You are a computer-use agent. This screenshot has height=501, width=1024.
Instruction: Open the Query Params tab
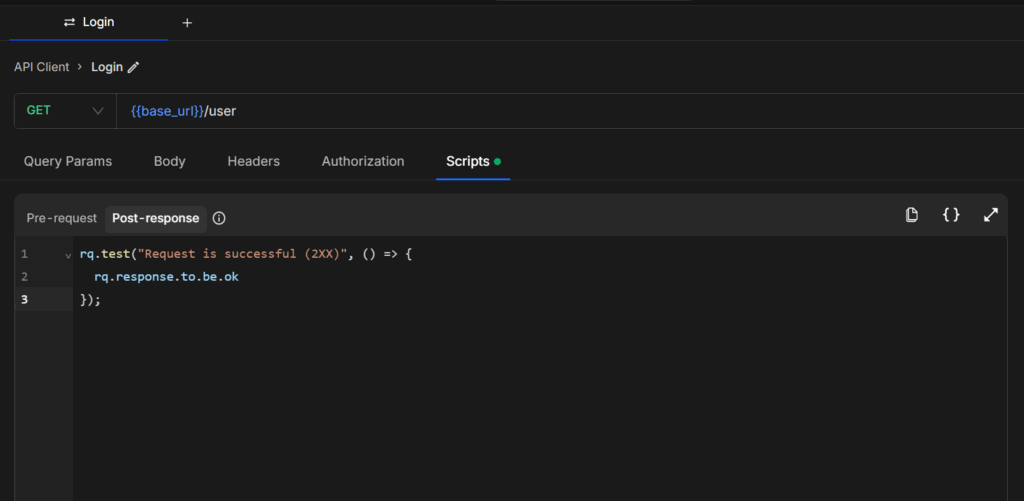tap(68, 161)
